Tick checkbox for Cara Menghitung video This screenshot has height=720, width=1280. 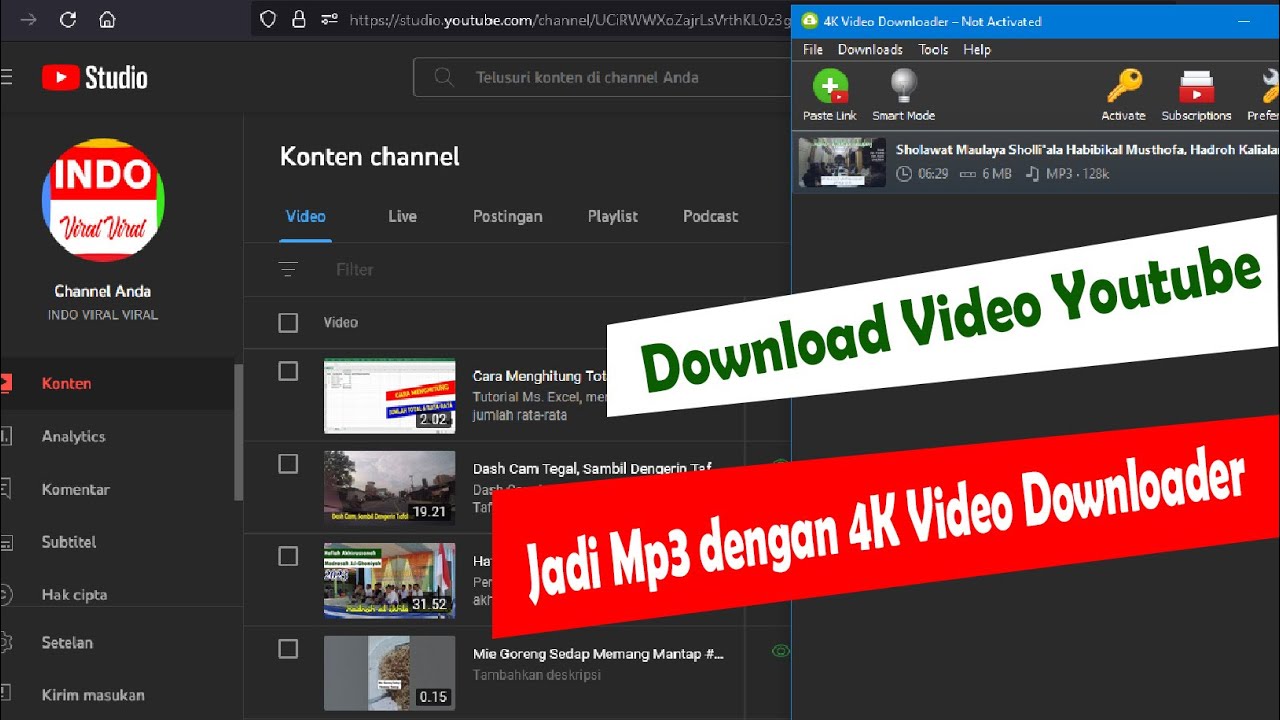(288, 371)
